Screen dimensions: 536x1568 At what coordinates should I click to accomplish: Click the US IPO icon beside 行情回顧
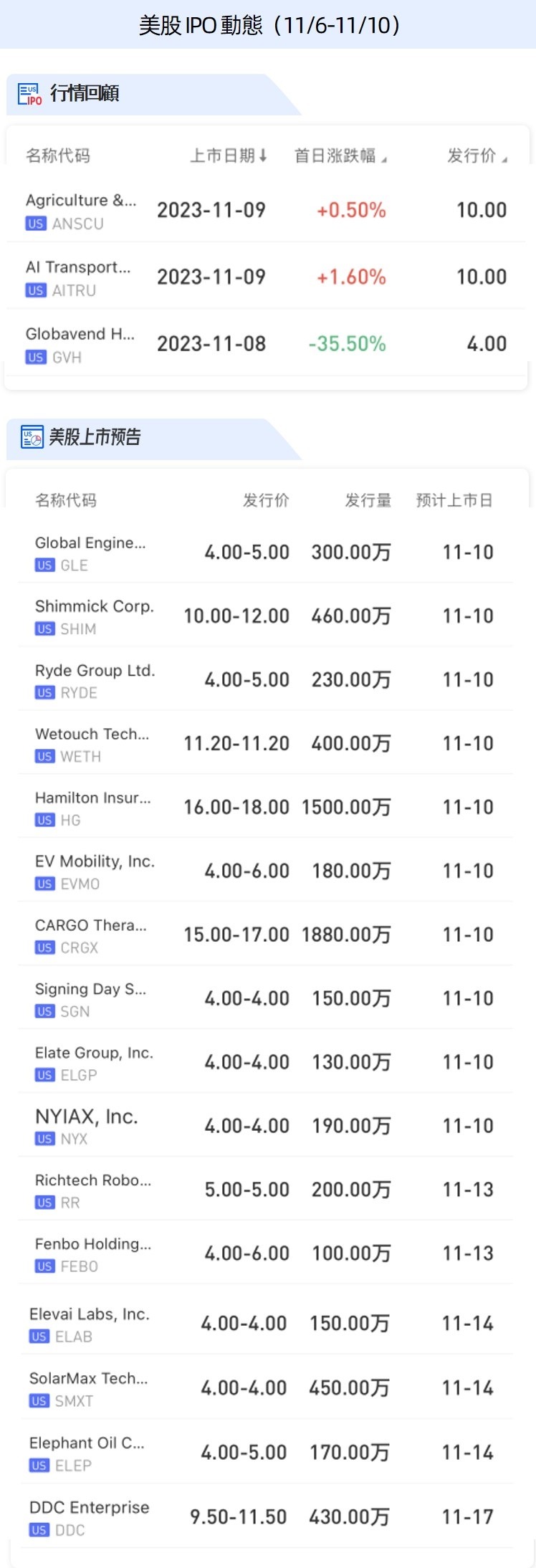click(x=30, y=94)
